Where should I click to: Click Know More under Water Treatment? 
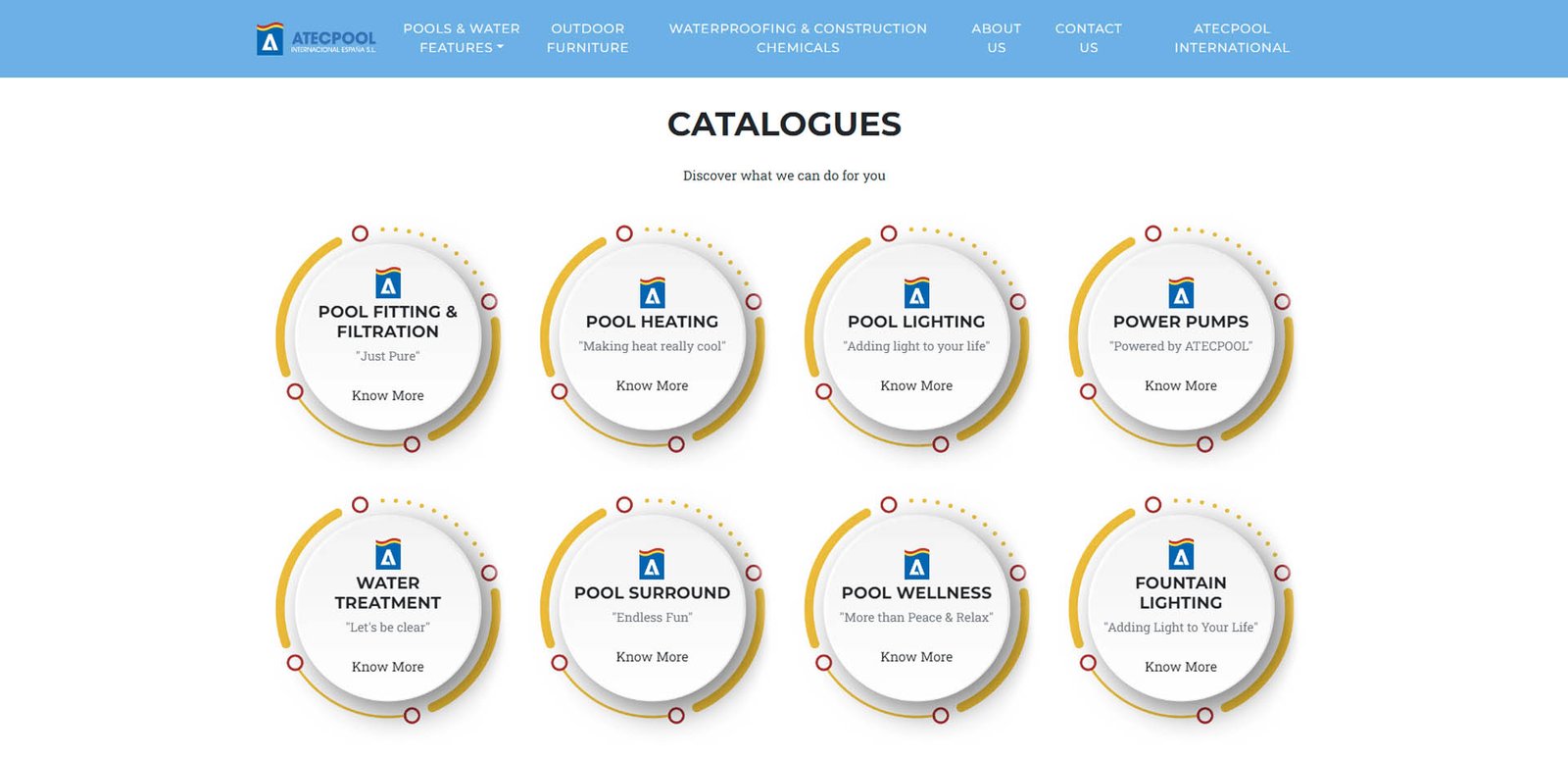click(388, 666)
